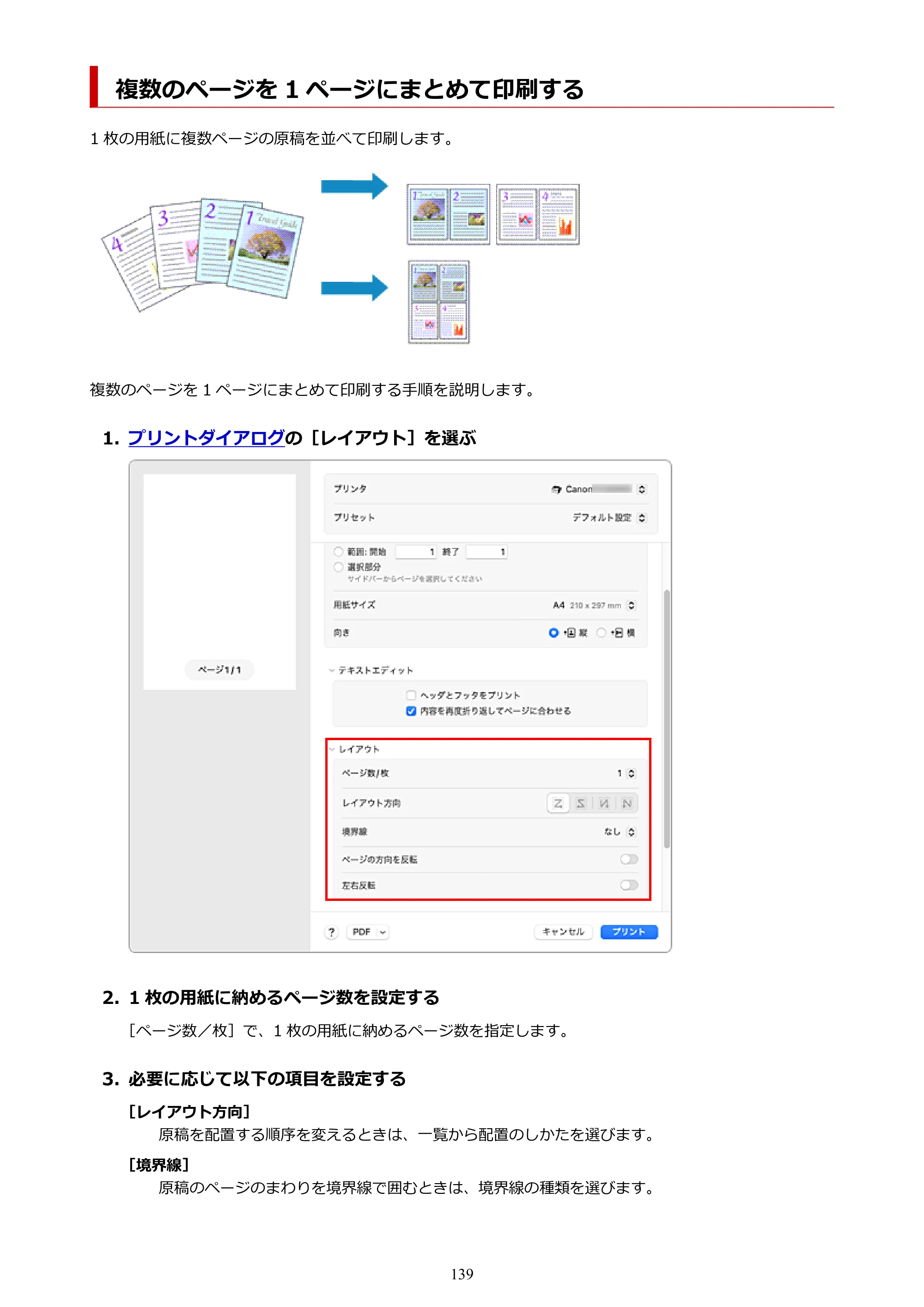Click the ページ1/1 preview label
Screen dimensions: 924x1307
tap(219, 669)
